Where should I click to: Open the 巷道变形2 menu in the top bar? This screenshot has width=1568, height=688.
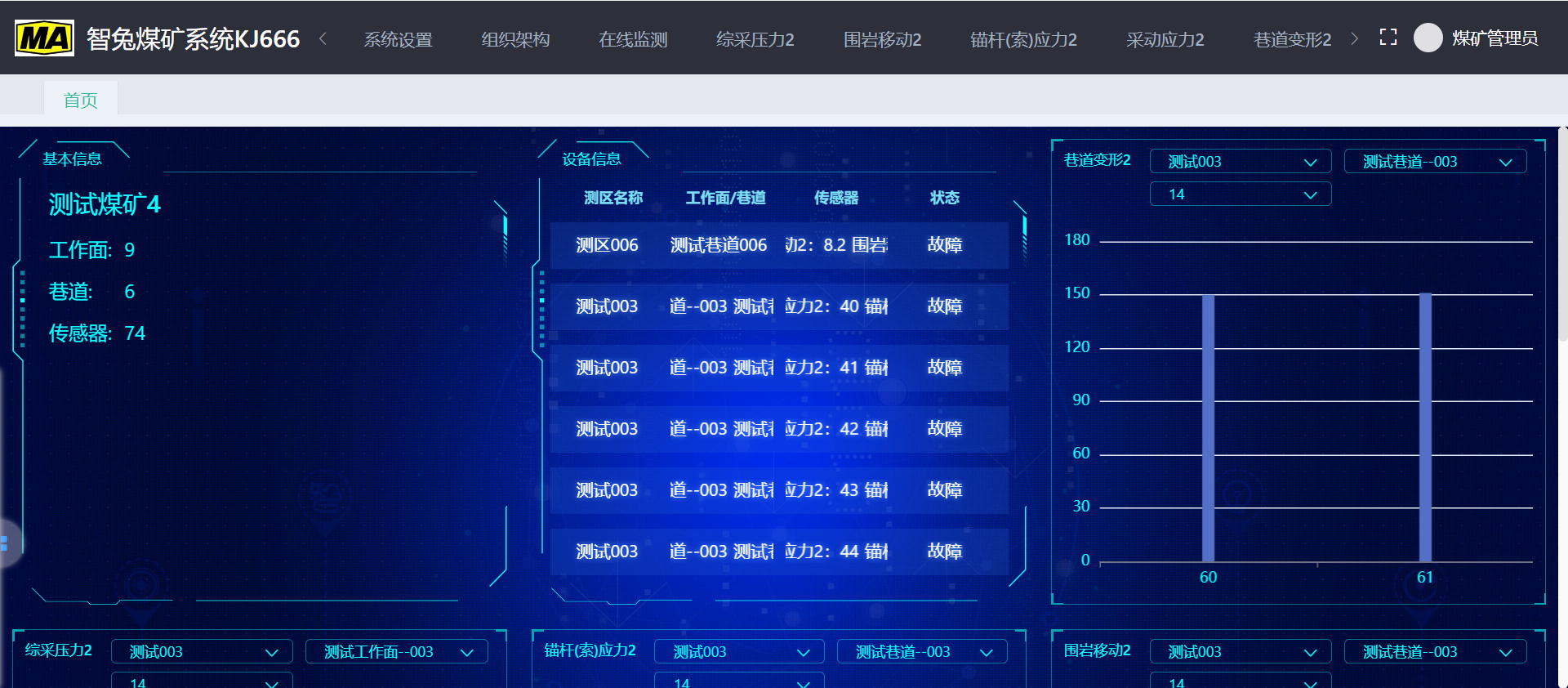point(1293,39)
